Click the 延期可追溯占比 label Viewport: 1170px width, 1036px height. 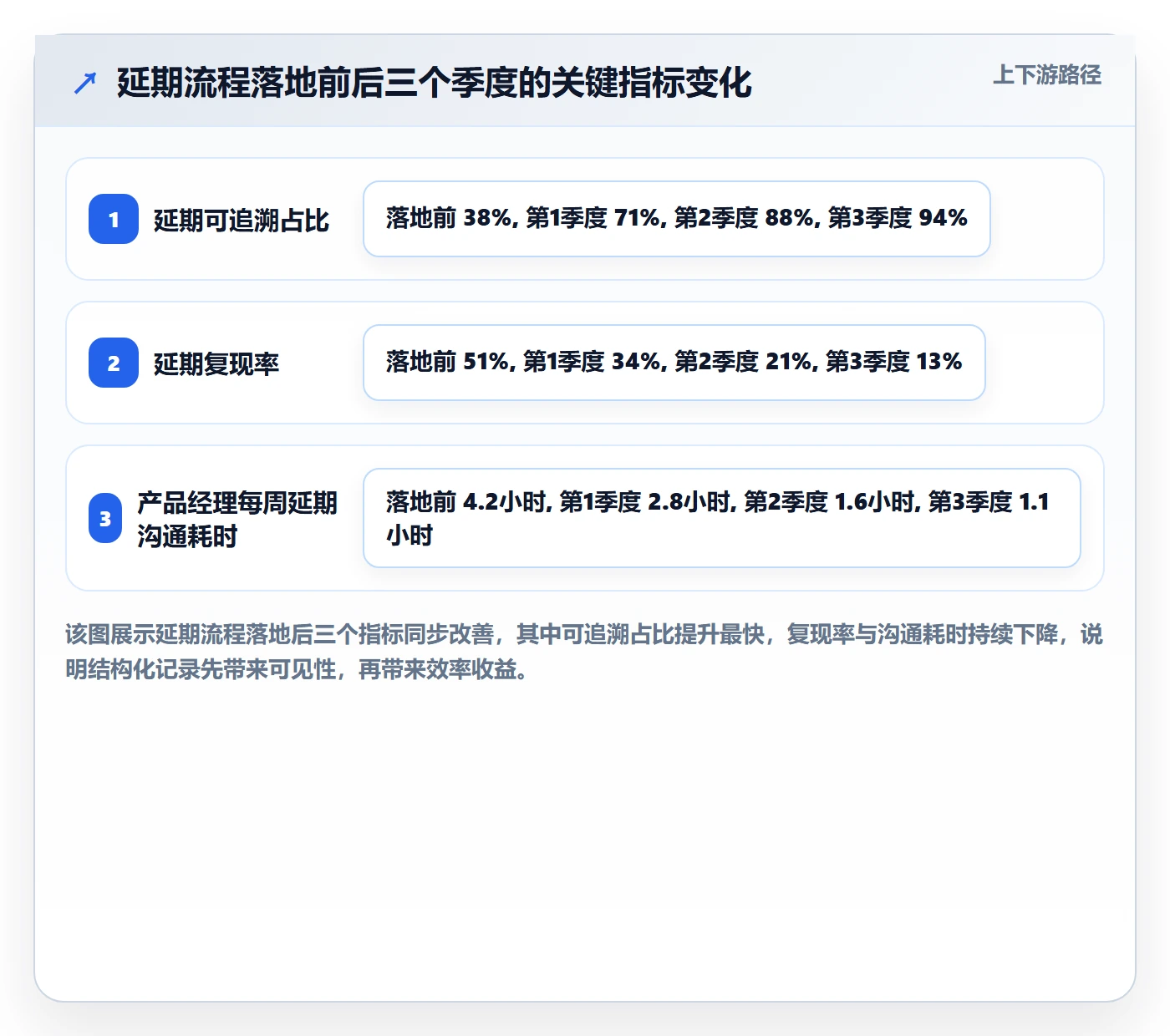pyautogui.click(x=242, y=221)
